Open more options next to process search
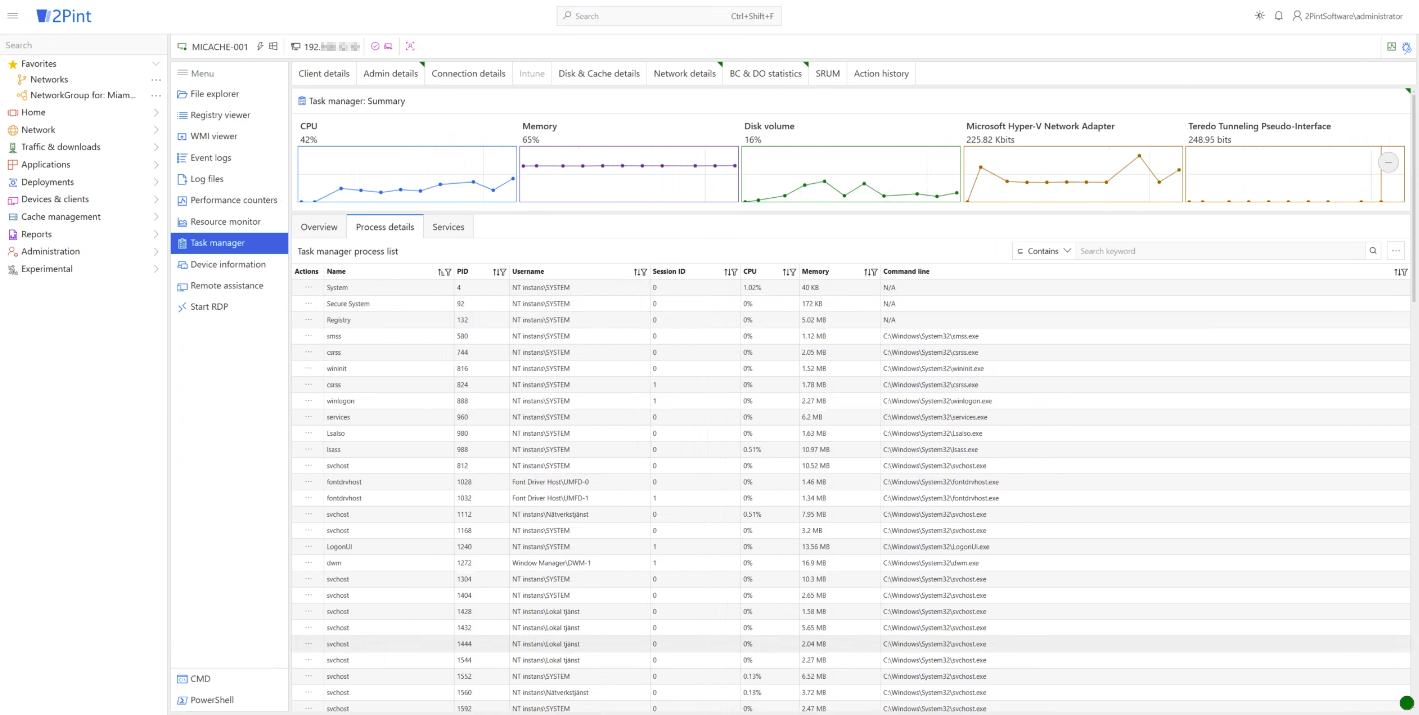 coord(1396,251)
